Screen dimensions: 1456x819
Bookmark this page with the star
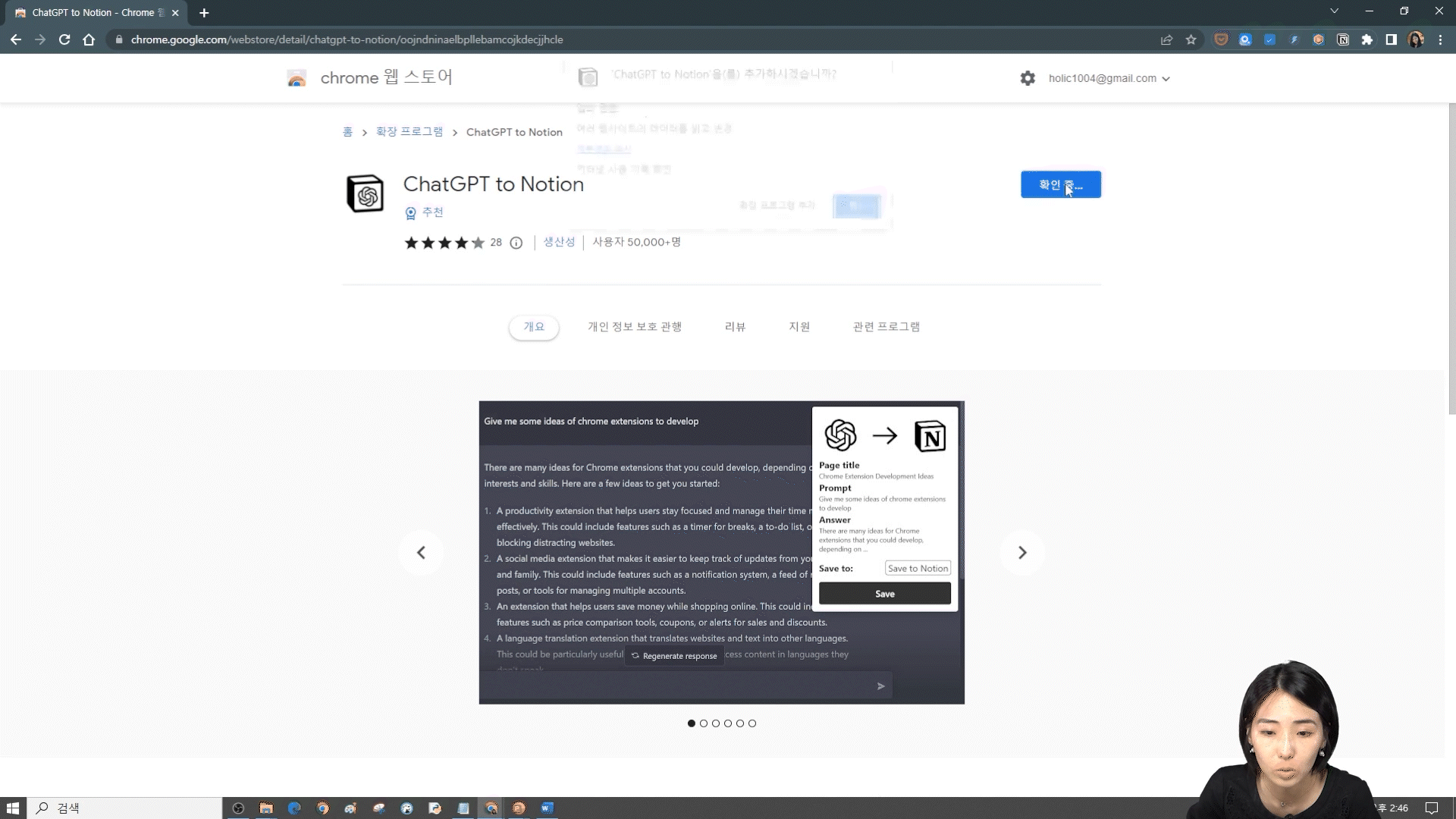(x=1191, y=39)
